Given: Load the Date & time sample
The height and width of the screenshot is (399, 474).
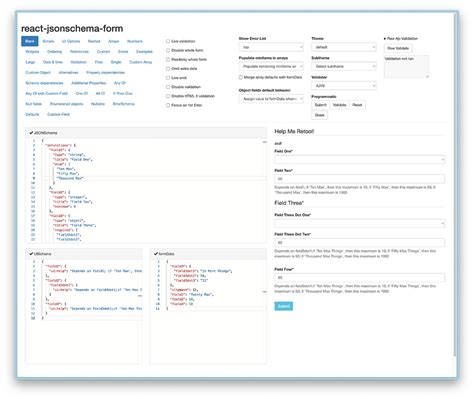Looking at the screenshot, I should [x=53, y=62].
